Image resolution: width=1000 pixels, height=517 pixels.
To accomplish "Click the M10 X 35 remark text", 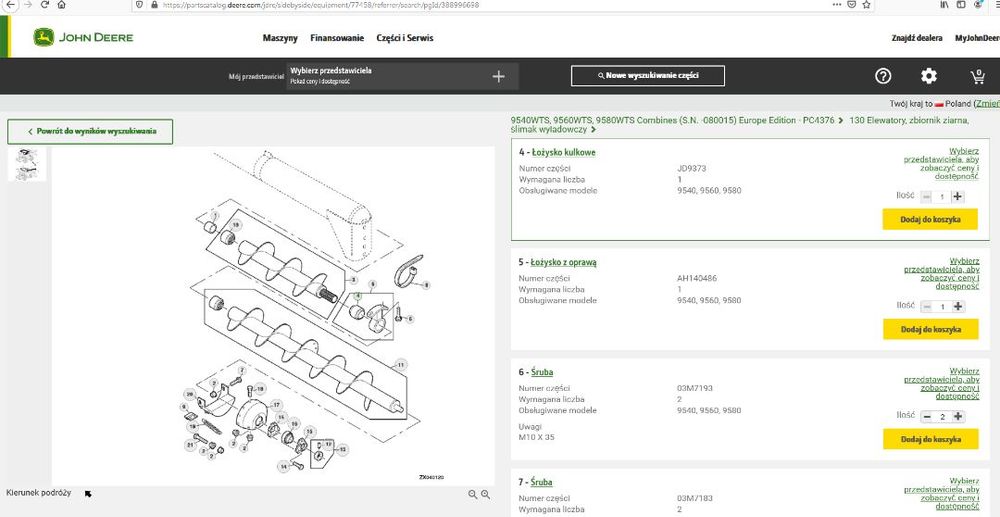I will [536, 437].
